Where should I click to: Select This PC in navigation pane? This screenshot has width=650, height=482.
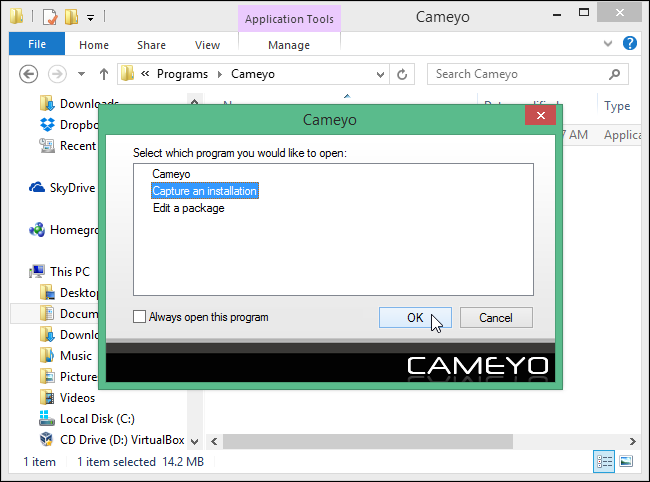coord(60,271)
